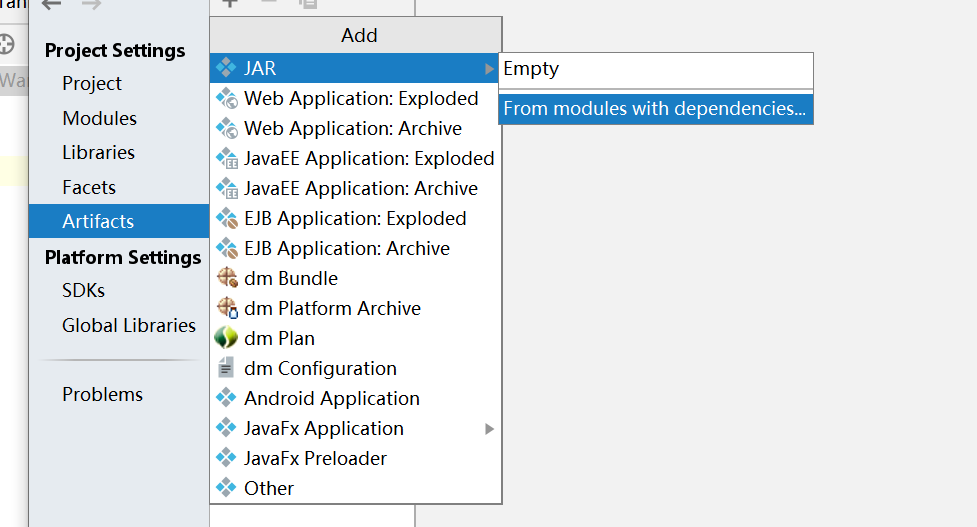Select EJB Application: Exploded
Screen dimensions: 977x527
(355, 218)
